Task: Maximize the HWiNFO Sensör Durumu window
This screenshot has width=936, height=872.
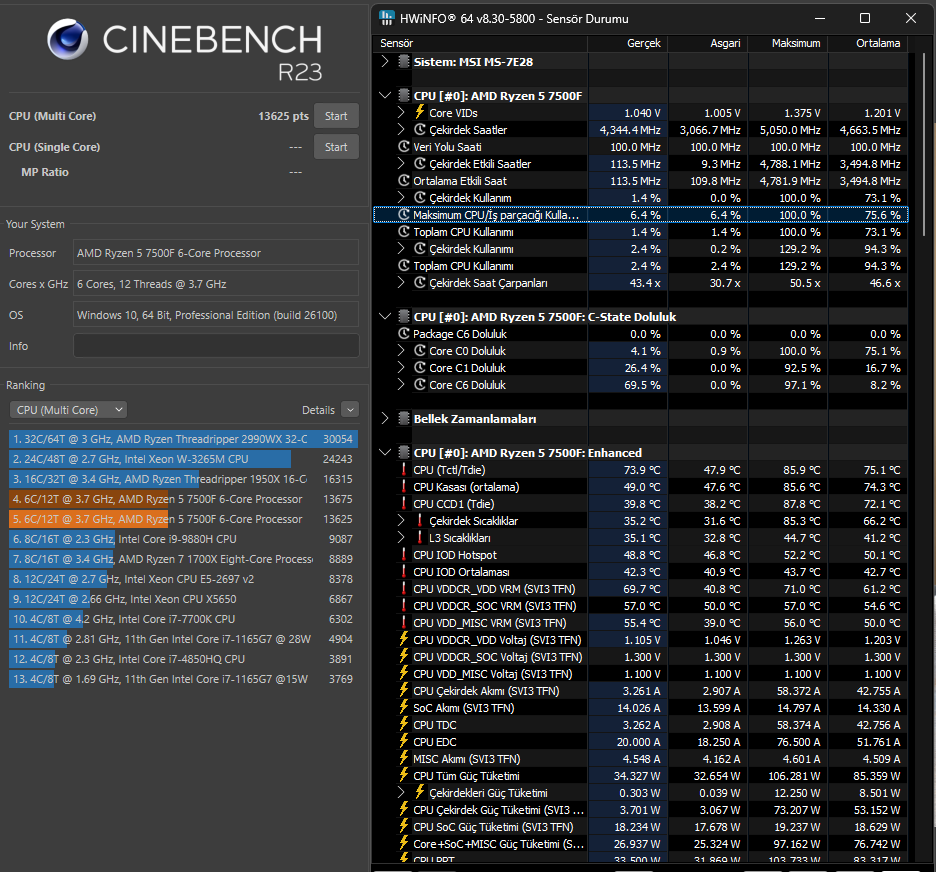Action: [864, 18]
